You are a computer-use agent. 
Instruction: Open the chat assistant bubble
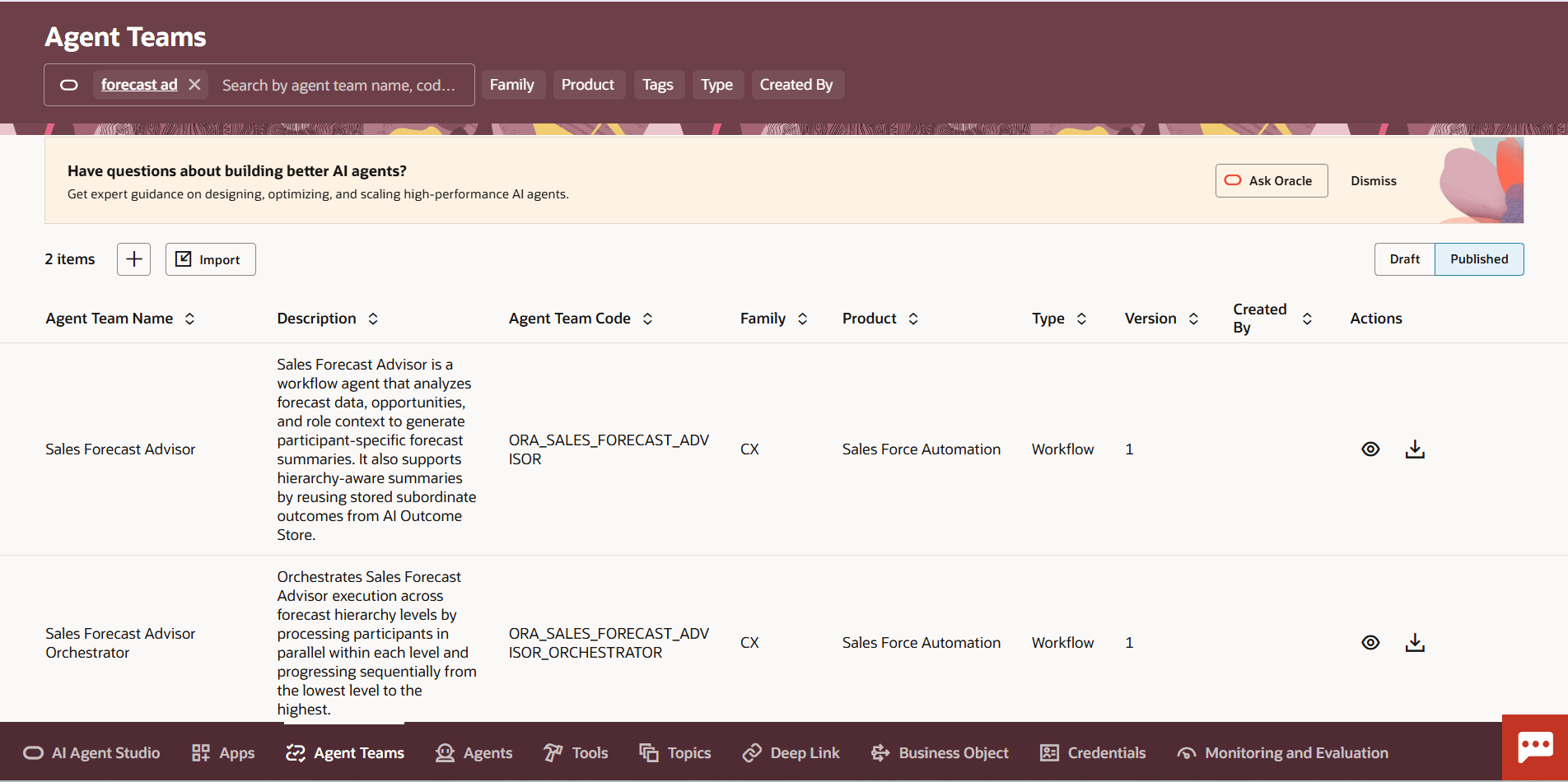(1535, 747)
